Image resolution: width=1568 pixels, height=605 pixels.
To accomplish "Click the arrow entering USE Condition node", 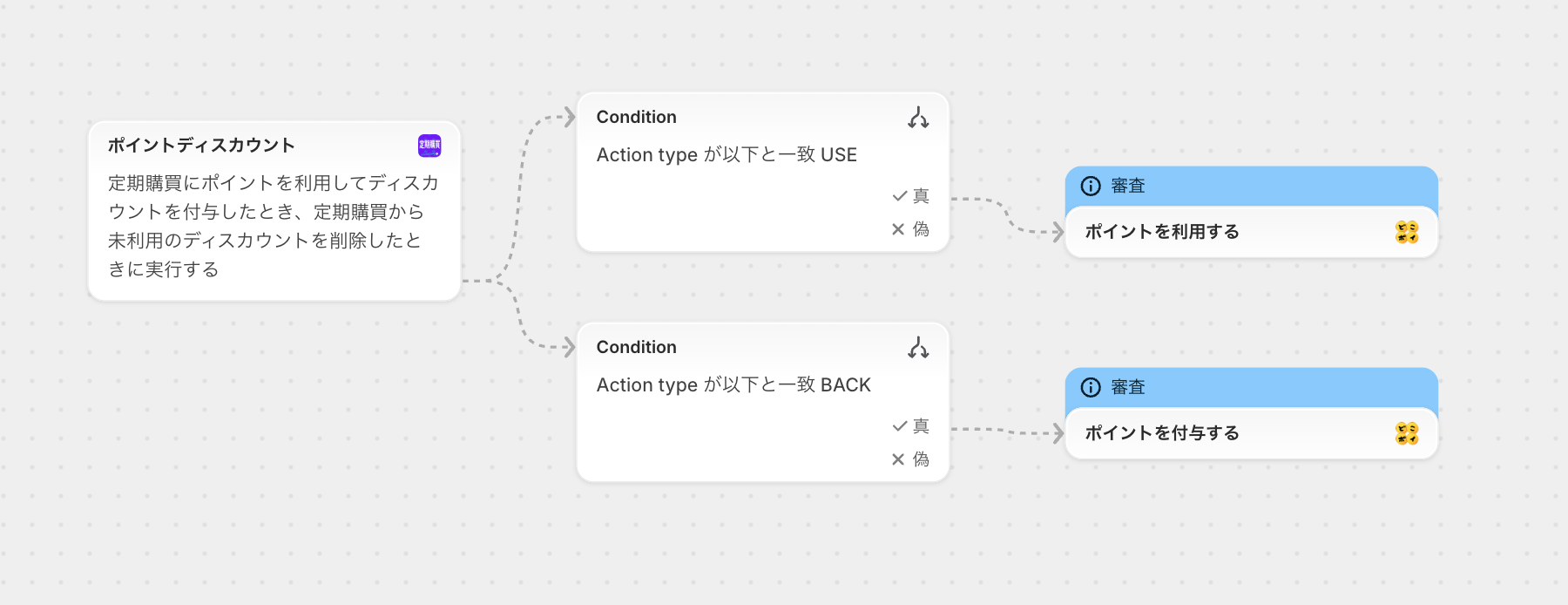I will tap(569, 117).
